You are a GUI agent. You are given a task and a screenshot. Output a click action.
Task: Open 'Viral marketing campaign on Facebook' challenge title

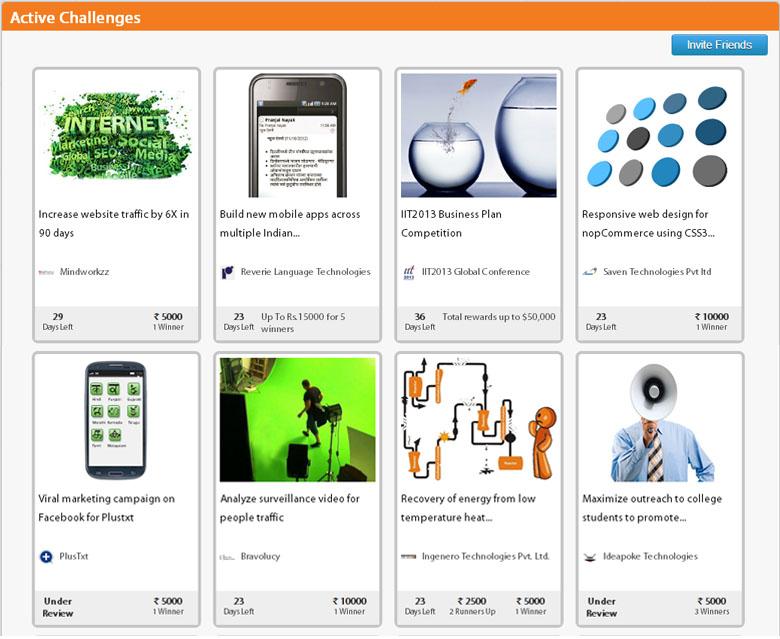click(106, 508)
